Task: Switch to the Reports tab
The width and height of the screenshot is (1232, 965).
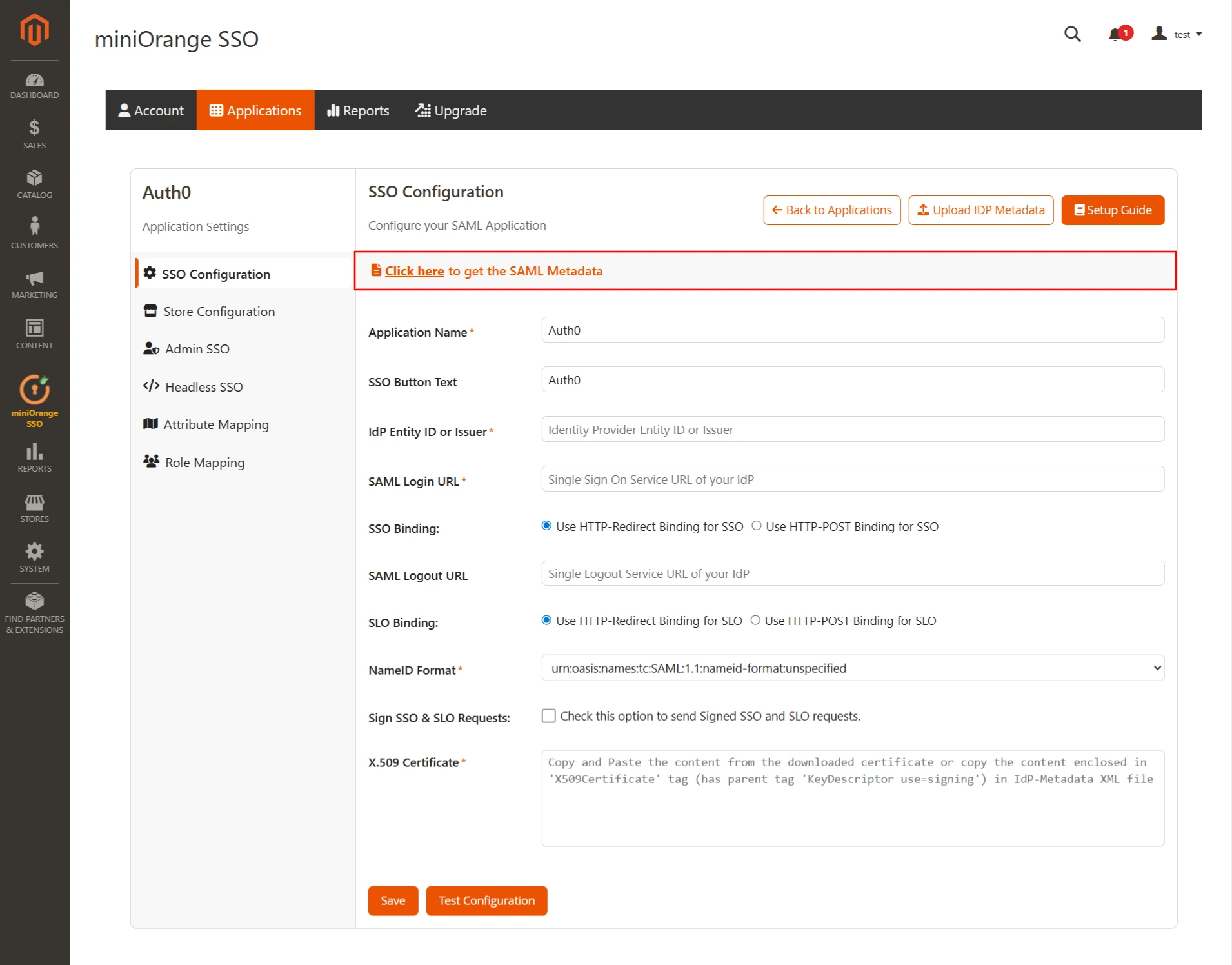Action: pos(357,110)
